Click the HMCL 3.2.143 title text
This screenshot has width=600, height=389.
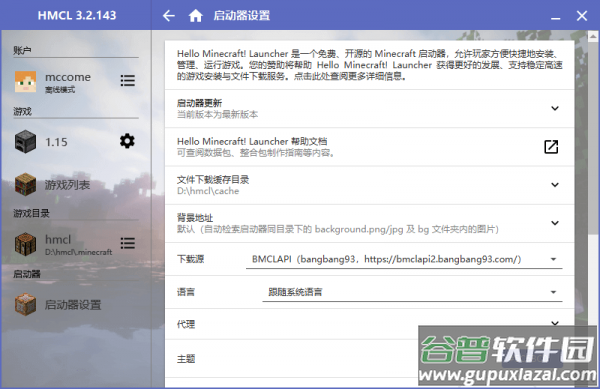(77, 15)
